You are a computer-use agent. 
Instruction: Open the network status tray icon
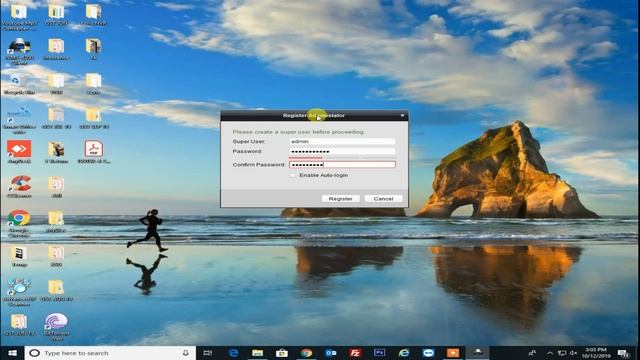click(562, 353)
